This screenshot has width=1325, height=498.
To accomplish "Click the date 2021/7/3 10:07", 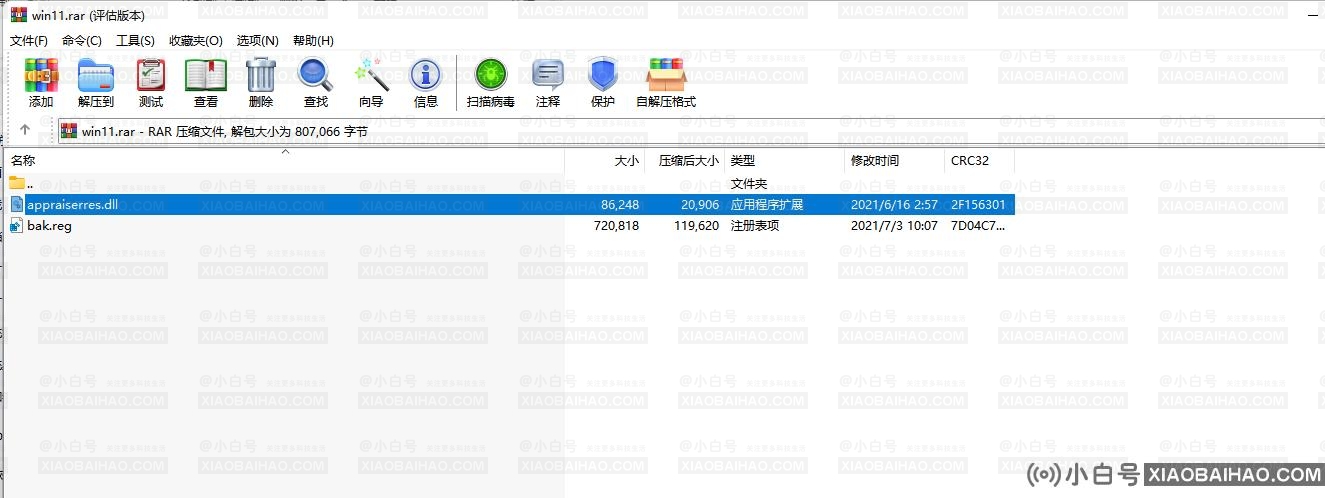I will pos(894,225).
